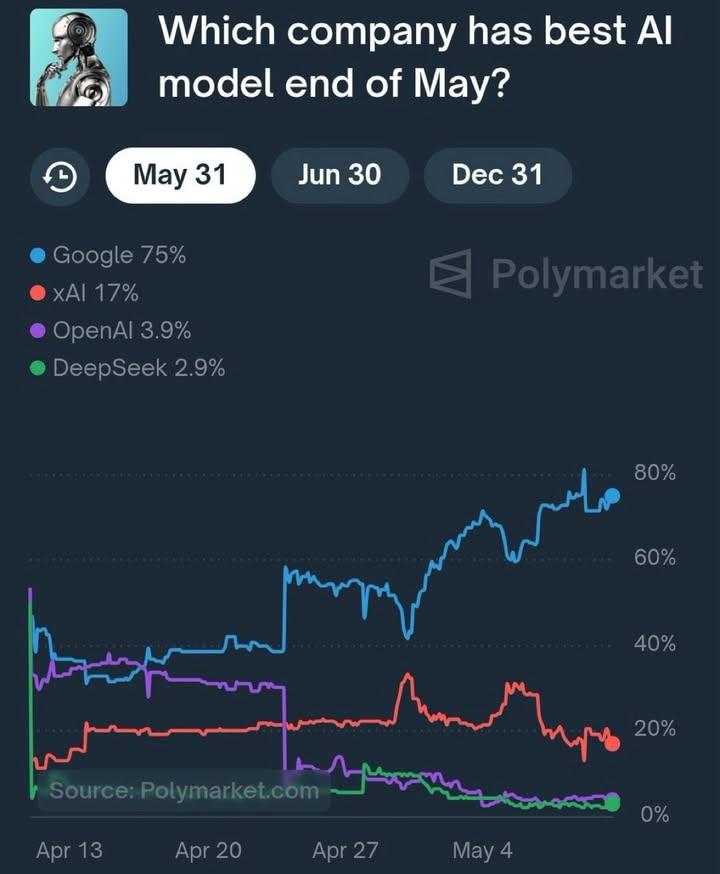720x874 pixels.
Task: Click the Polymarket logo icon
Action: [x=450, y=274]
